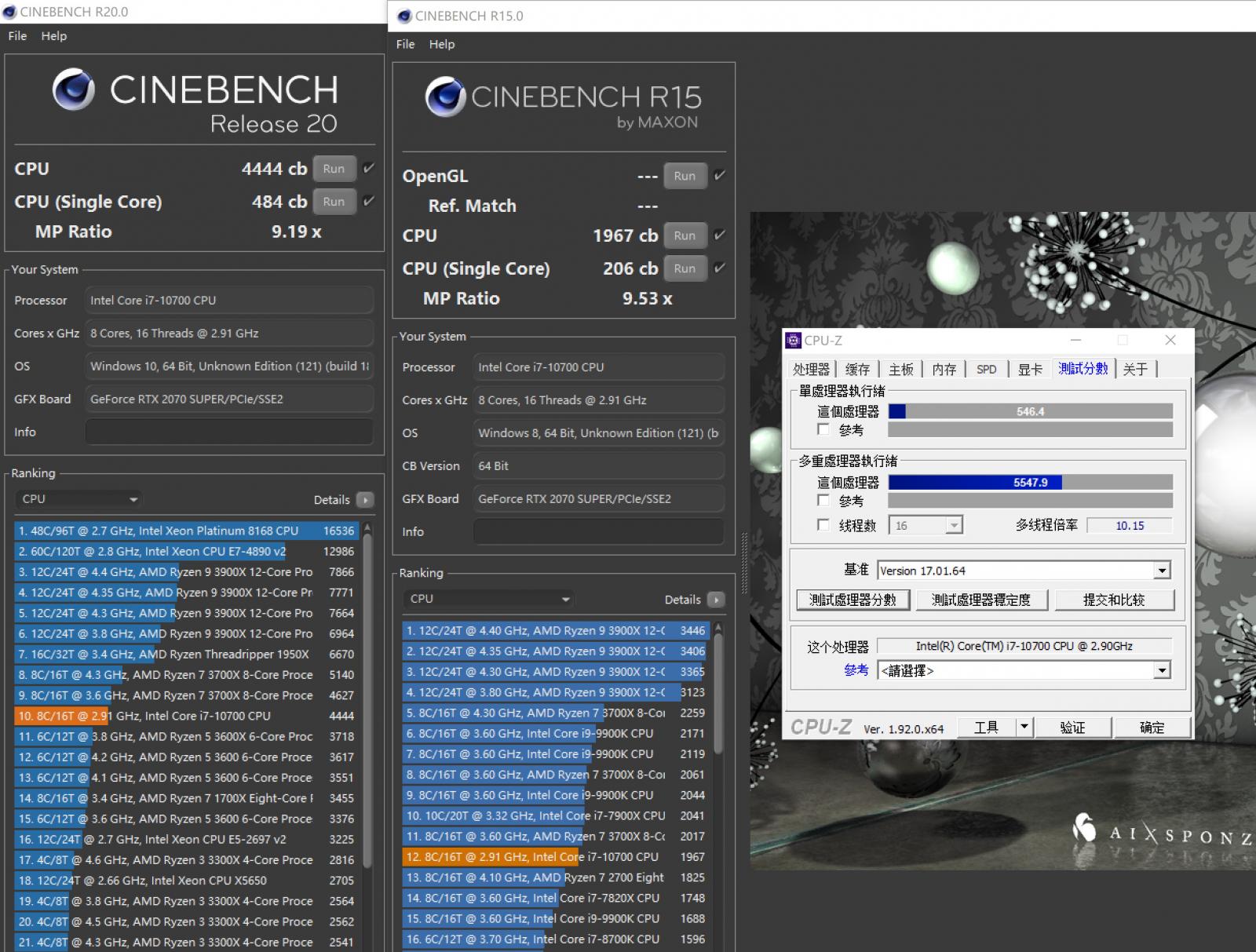Click the 工具 button in CPU-Z
This screenshot has height=952, width=1256.
coord(986,728)
